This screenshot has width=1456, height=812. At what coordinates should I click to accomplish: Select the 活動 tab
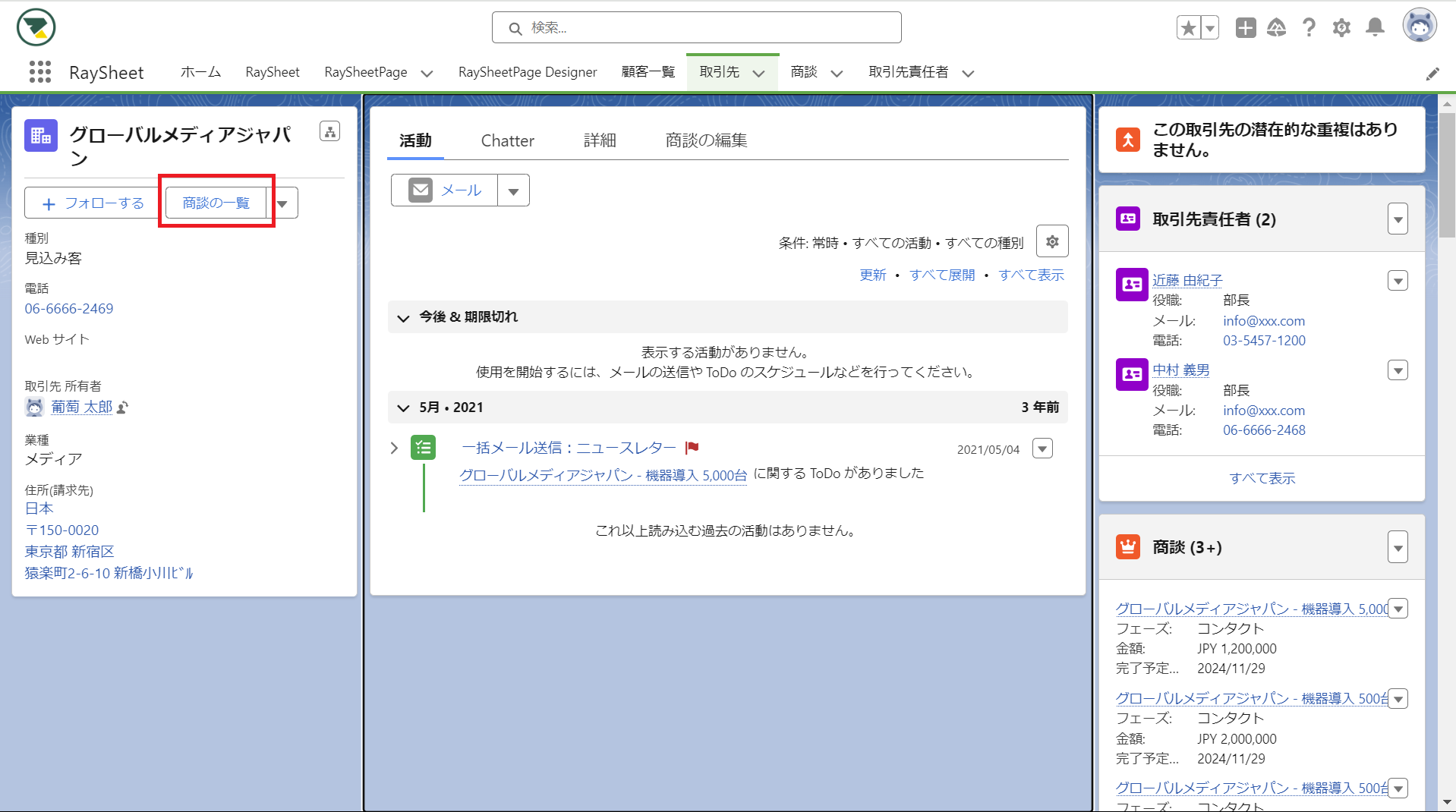[415, 140]
